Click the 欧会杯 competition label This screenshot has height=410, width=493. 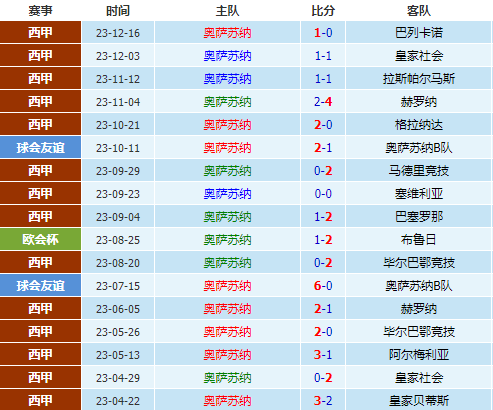point(40,239)
